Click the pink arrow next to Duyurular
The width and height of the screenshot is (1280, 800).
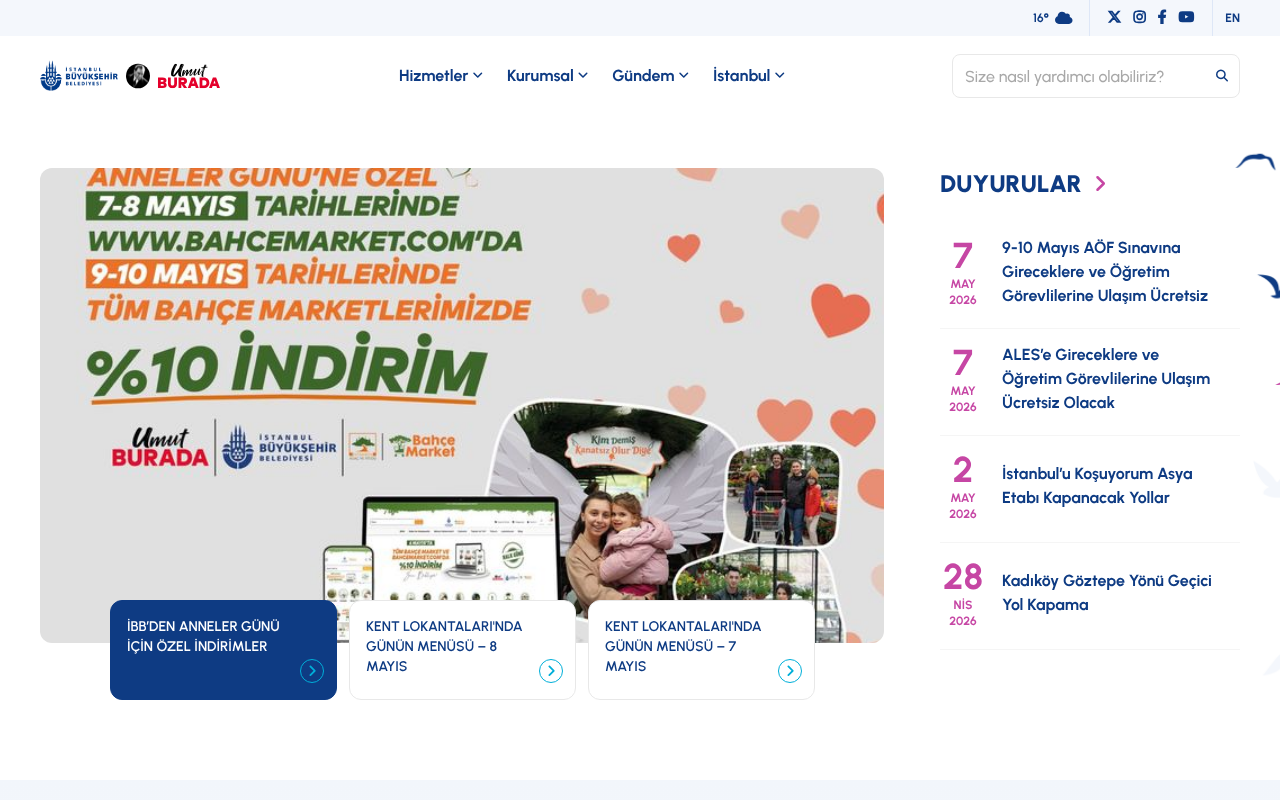[1101, 184]
